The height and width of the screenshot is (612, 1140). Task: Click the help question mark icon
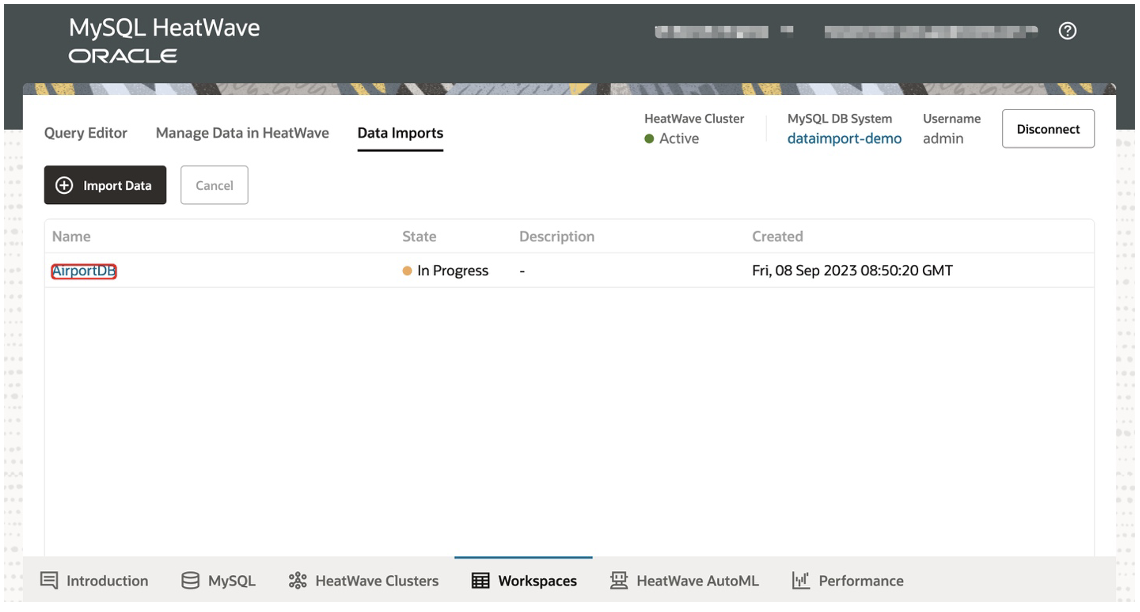pos(1067,31)
